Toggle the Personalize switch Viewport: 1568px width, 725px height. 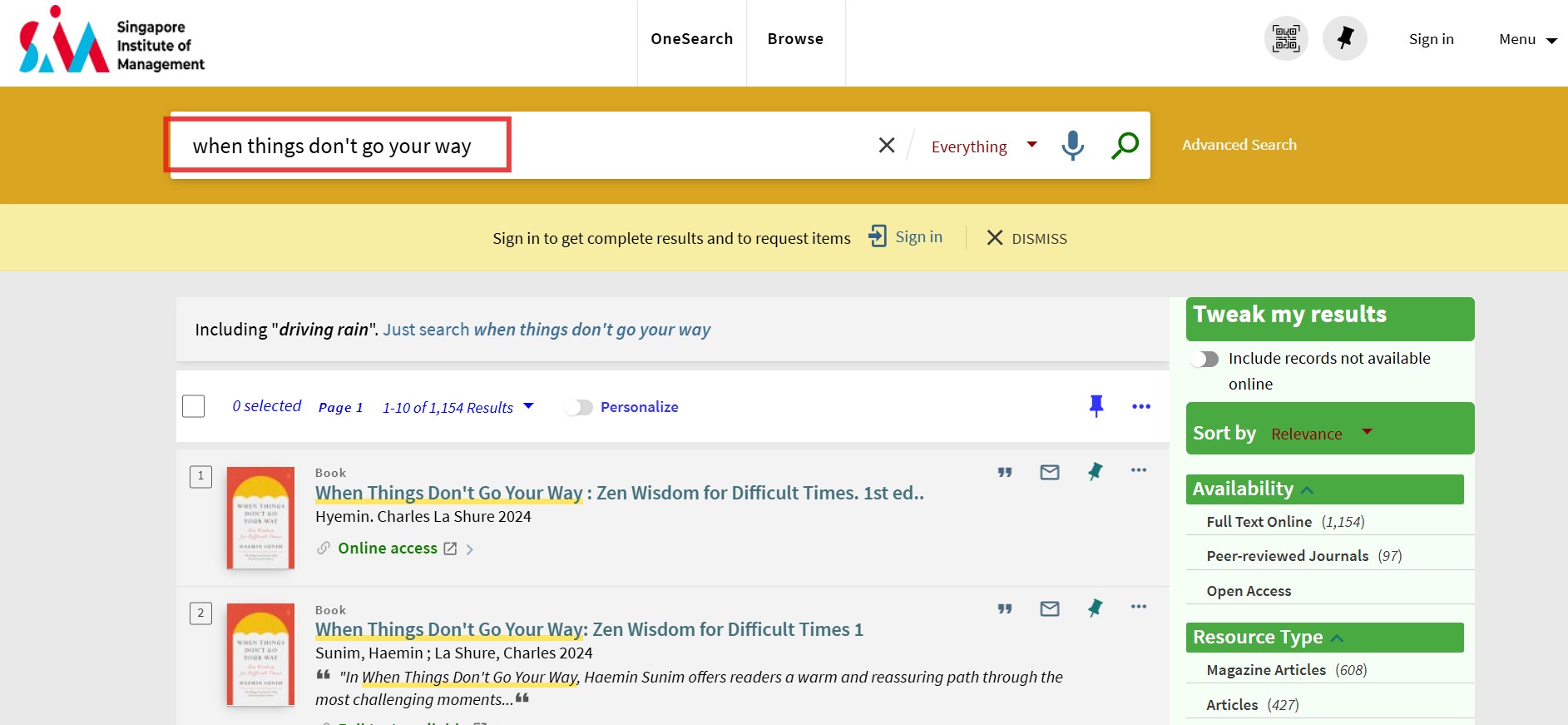[x=578, y=407]
